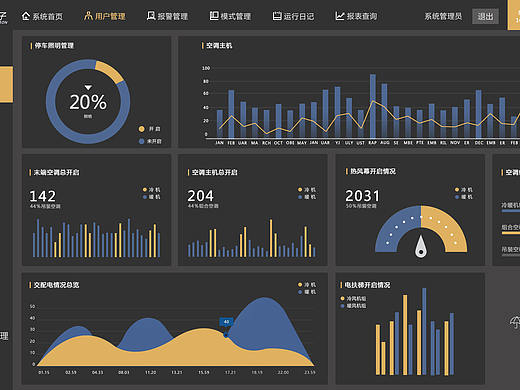Viewport: 520px width, 390px height.
Task: Click the 热风幕开启情况 panel title
Action: (x=373, y=171)
